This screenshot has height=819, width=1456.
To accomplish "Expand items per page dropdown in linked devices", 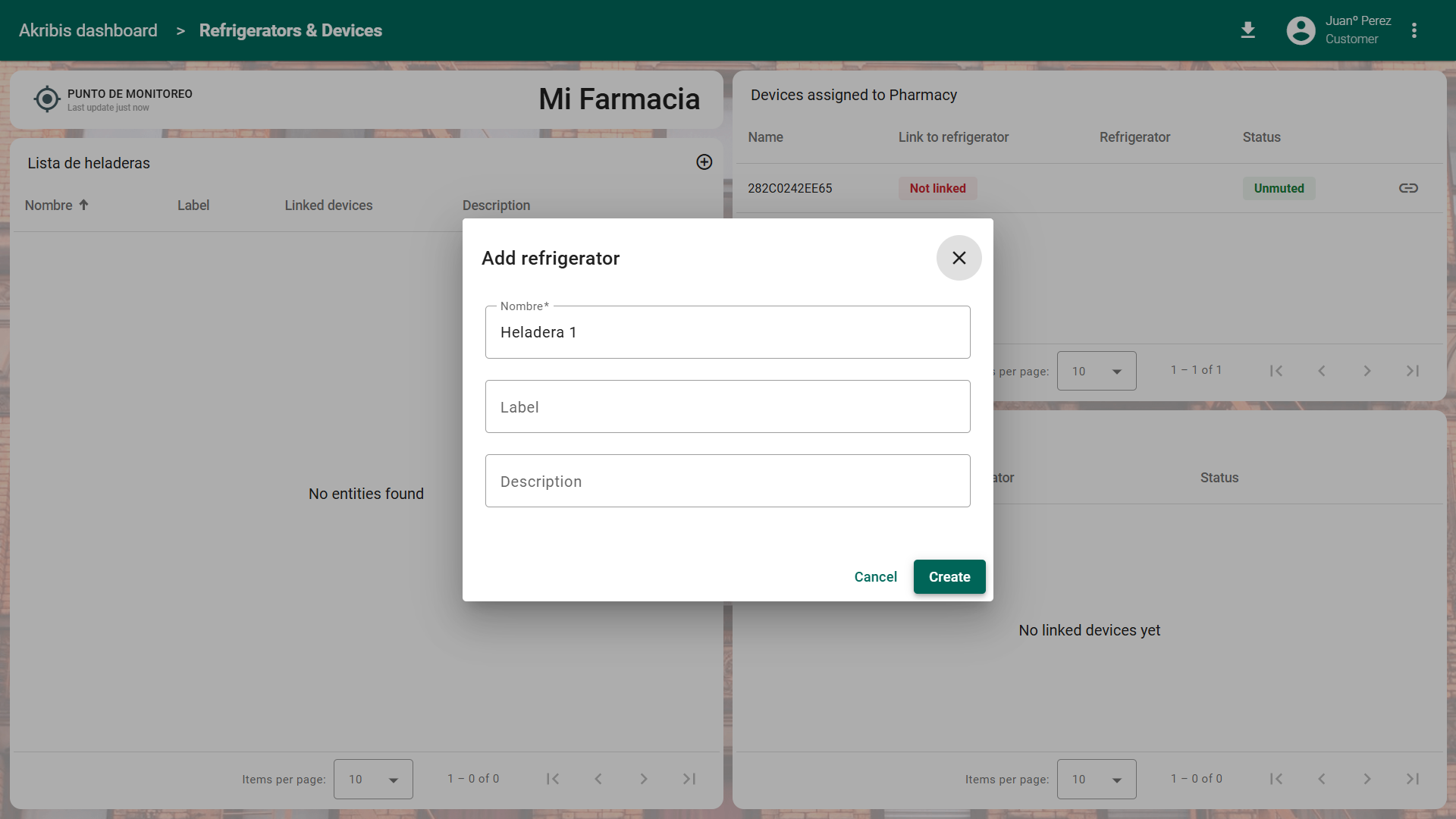I will [1097, 779].
